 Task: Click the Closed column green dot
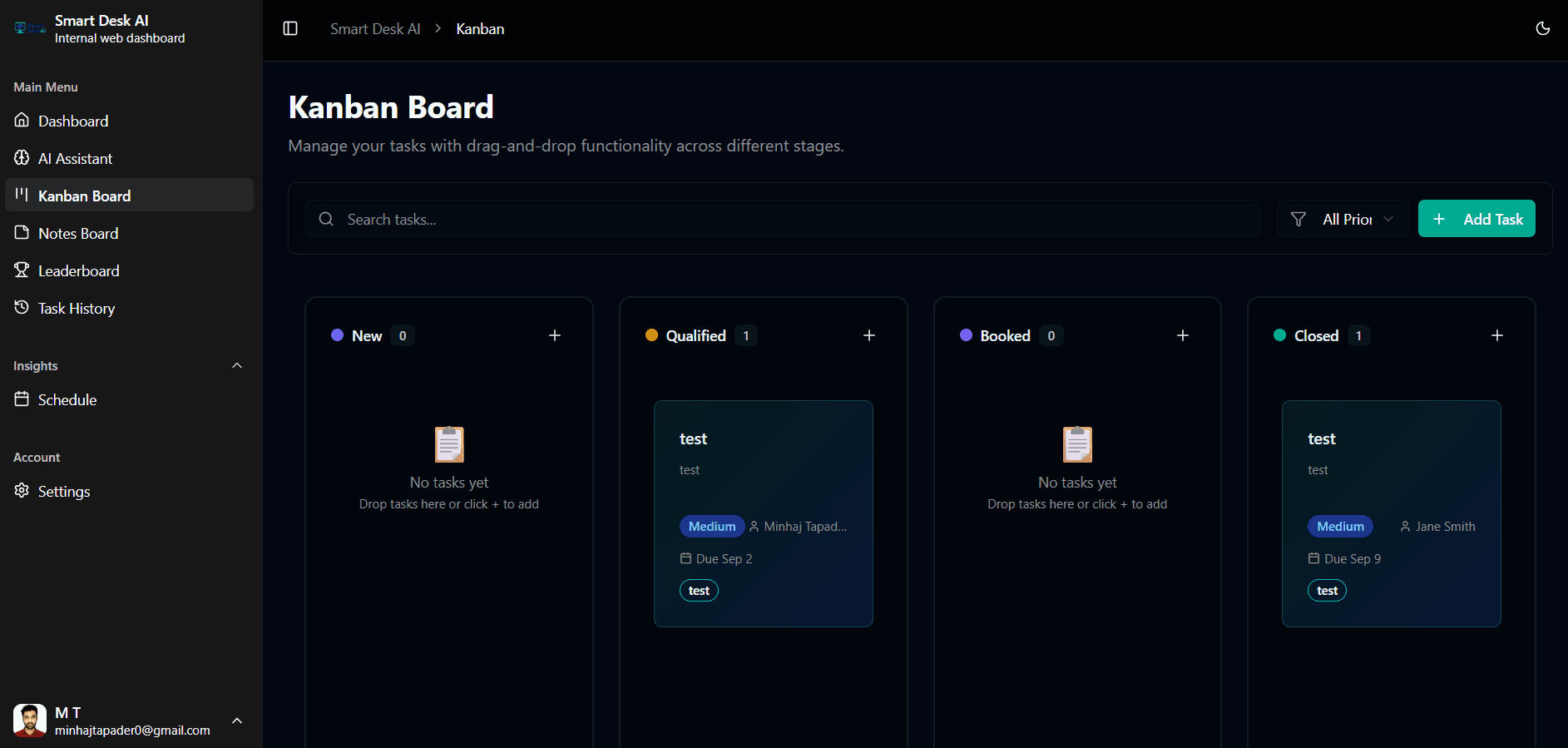1279,335
